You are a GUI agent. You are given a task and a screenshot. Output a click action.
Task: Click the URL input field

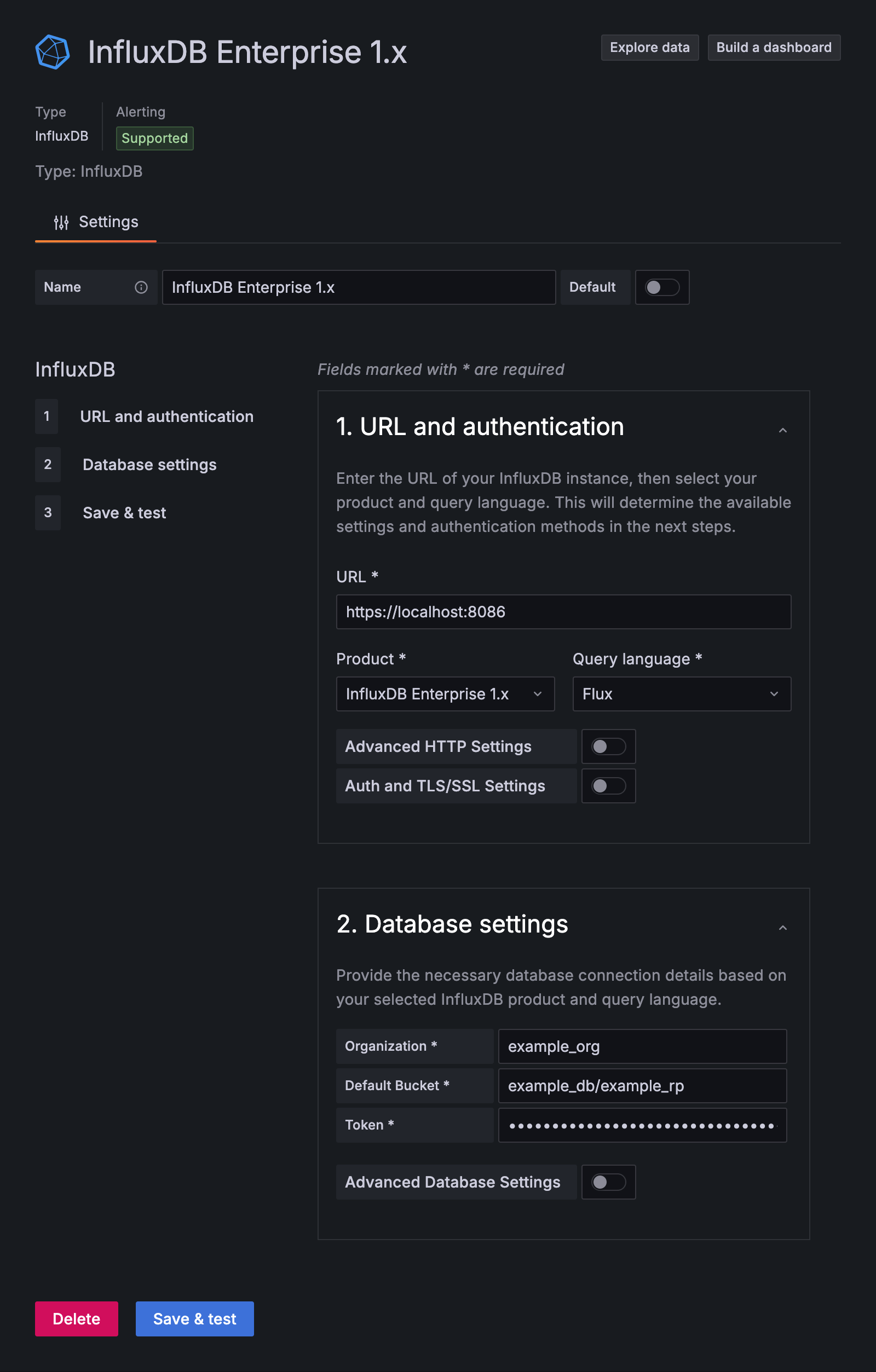pos(563,612)
